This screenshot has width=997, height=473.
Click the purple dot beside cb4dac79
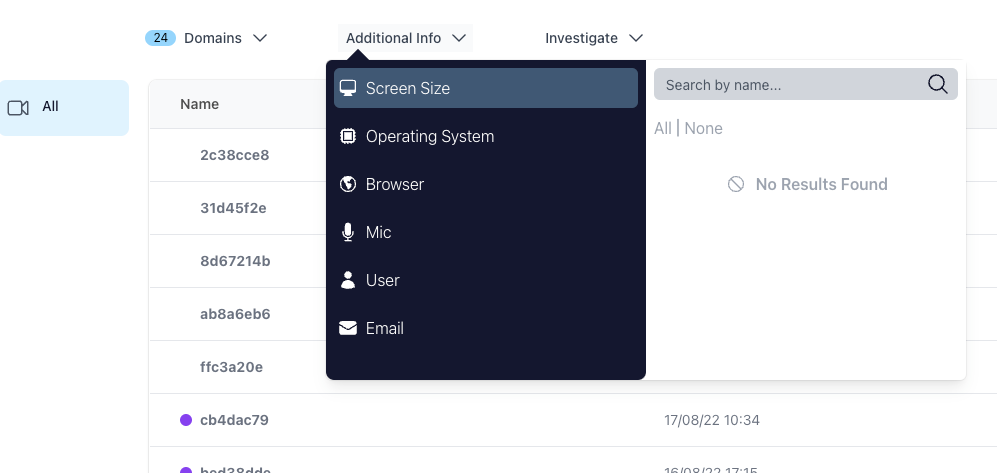pyautogui.click(x=186, y=420)
